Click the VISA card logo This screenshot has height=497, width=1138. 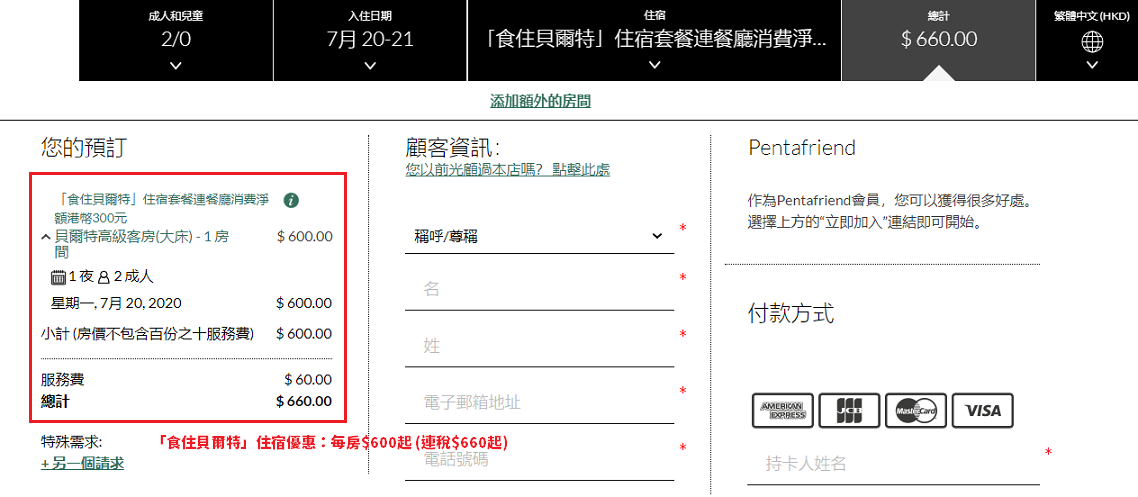point(982,411)
